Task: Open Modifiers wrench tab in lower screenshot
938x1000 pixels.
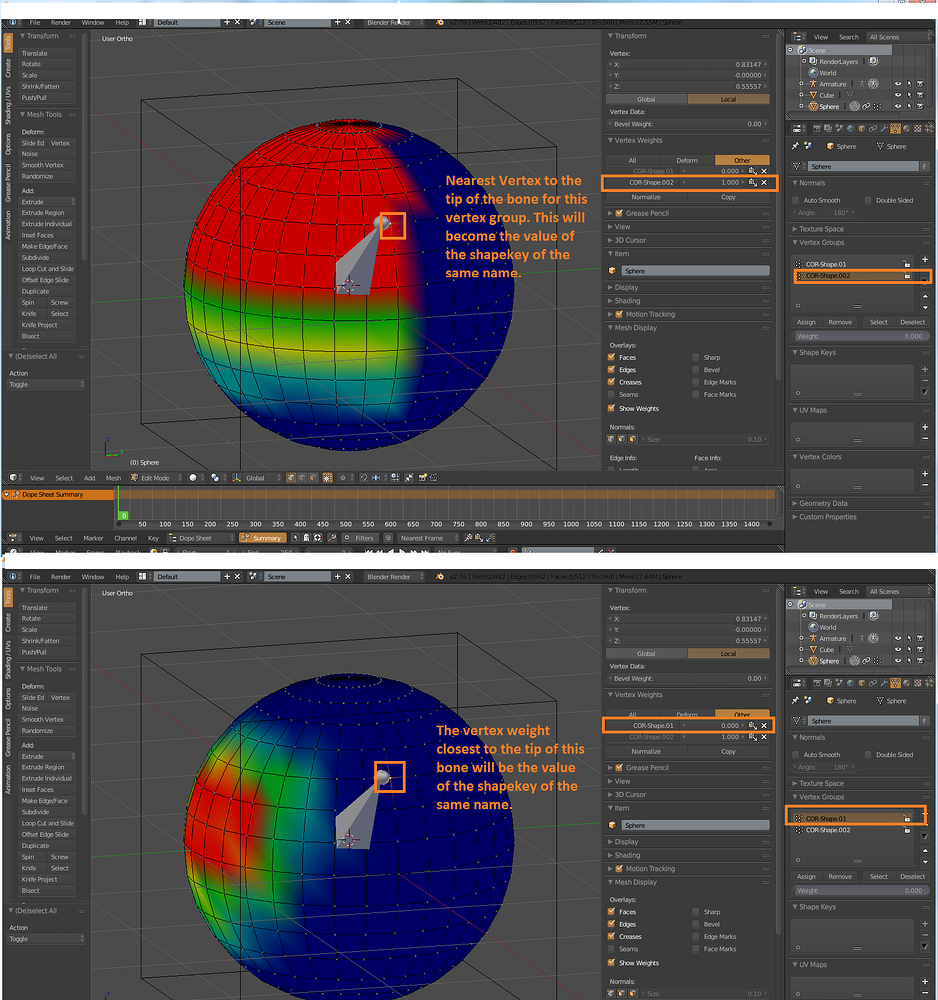Action: pyautogui.click(x=884, y=682)
